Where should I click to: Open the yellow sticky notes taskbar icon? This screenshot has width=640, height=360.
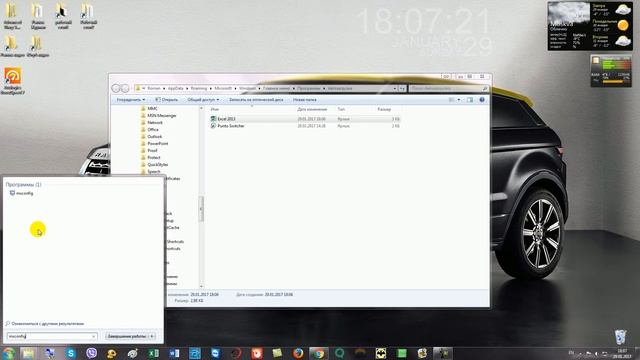(278, 353)
